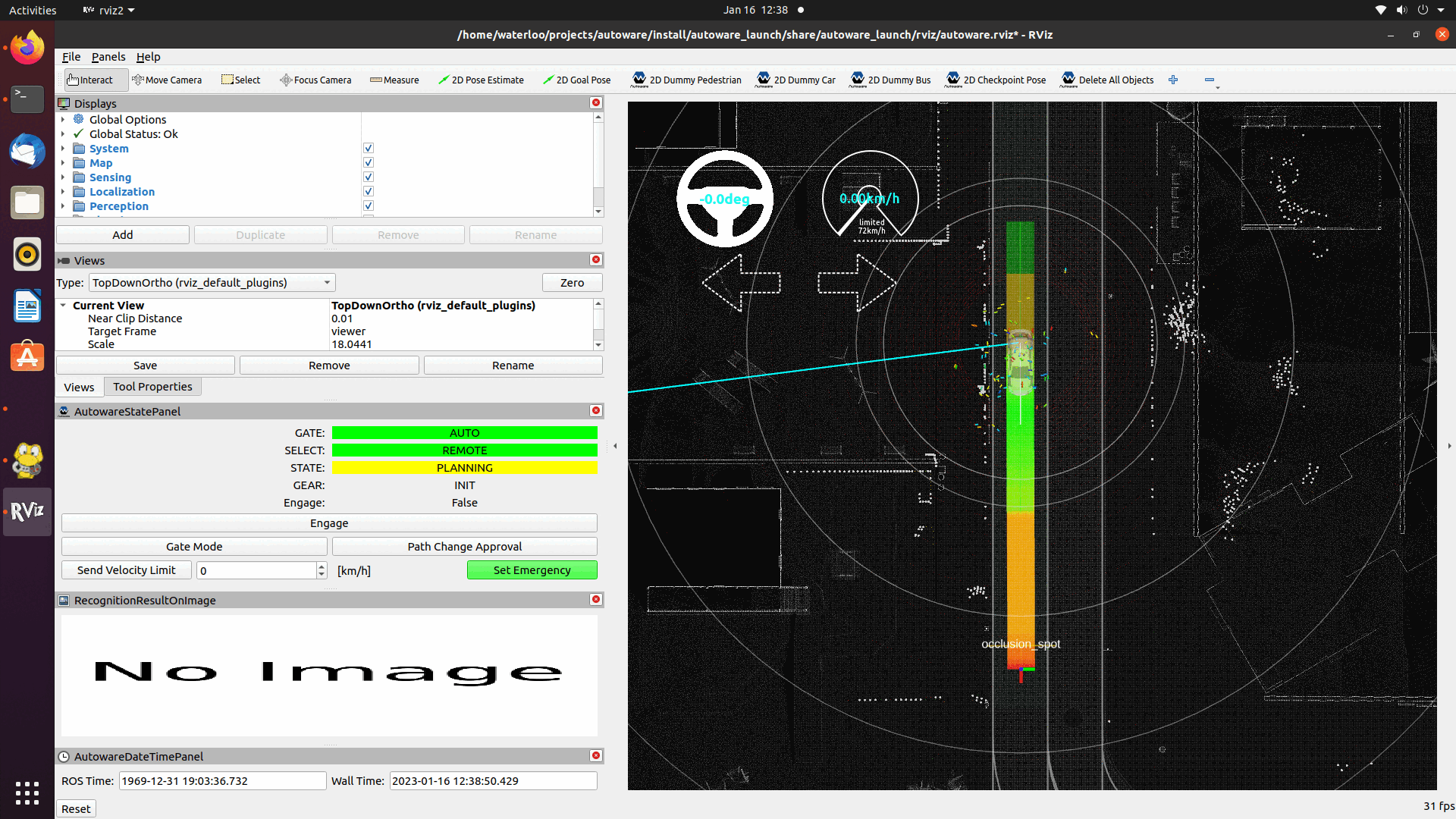Click Delete All Objects
1456x819 pixels.
(x=1106, y=80)
